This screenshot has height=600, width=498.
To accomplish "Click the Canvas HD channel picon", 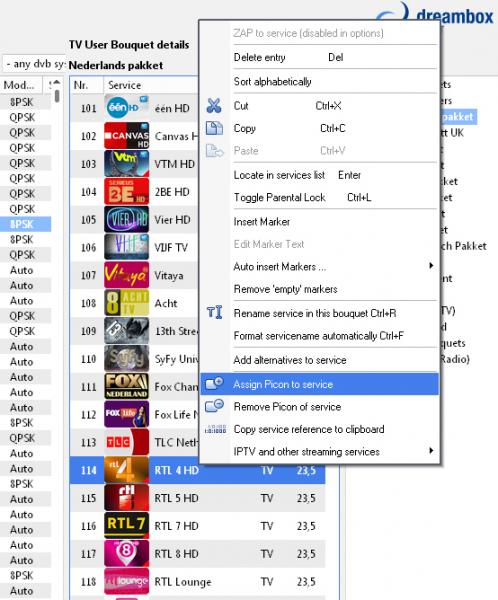I will pyautogui.click(x=126, y=136).
